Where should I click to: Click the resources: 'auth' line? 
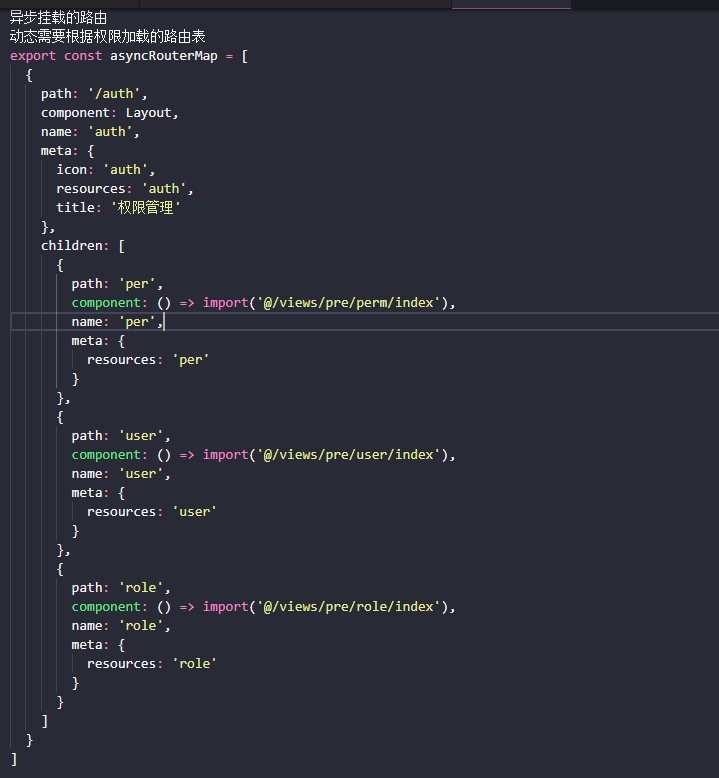[125, 189]
